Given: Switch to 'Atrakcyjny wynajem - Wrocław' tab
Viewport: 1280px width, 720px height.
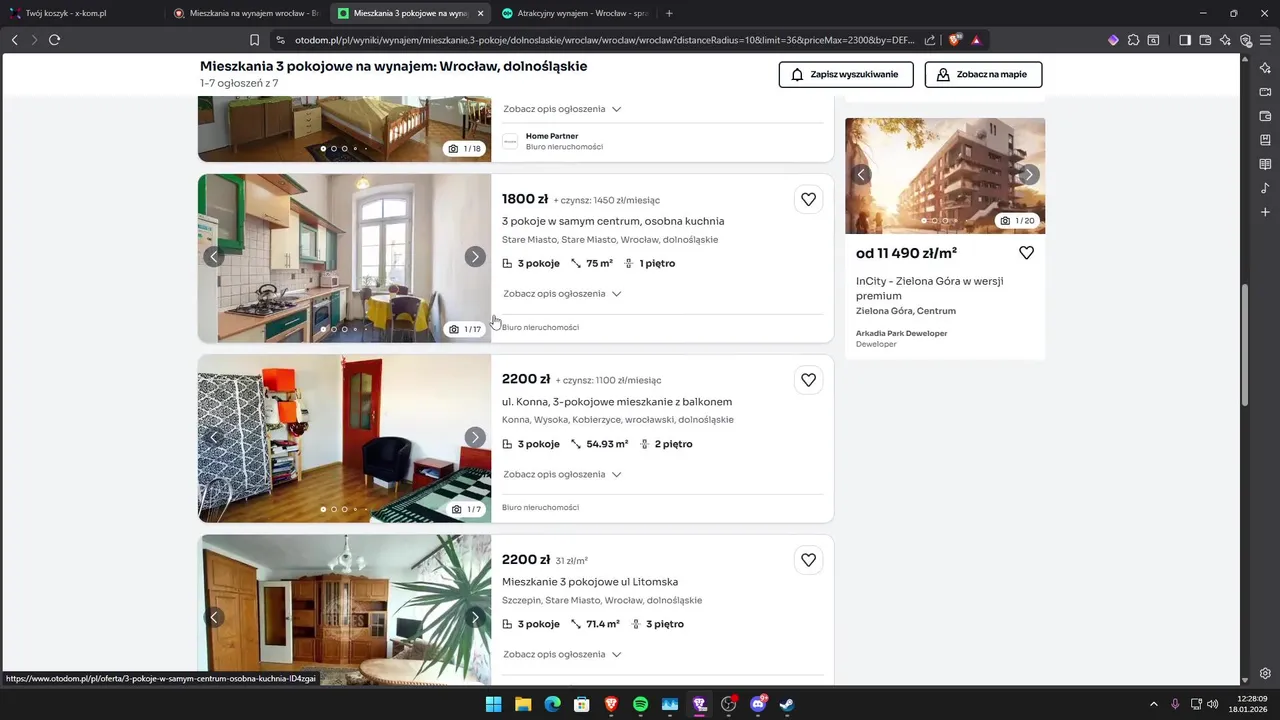Looking at the screenshot, I should point(574,13).
